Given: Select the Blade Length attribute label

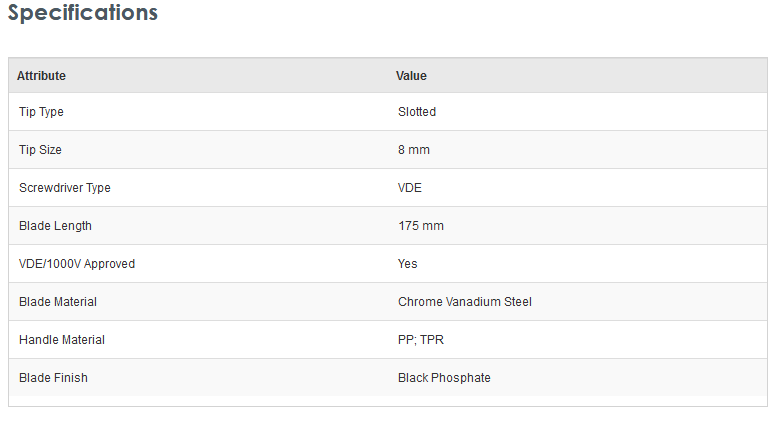Looking at the screenshot, I should tap(55, 226).
